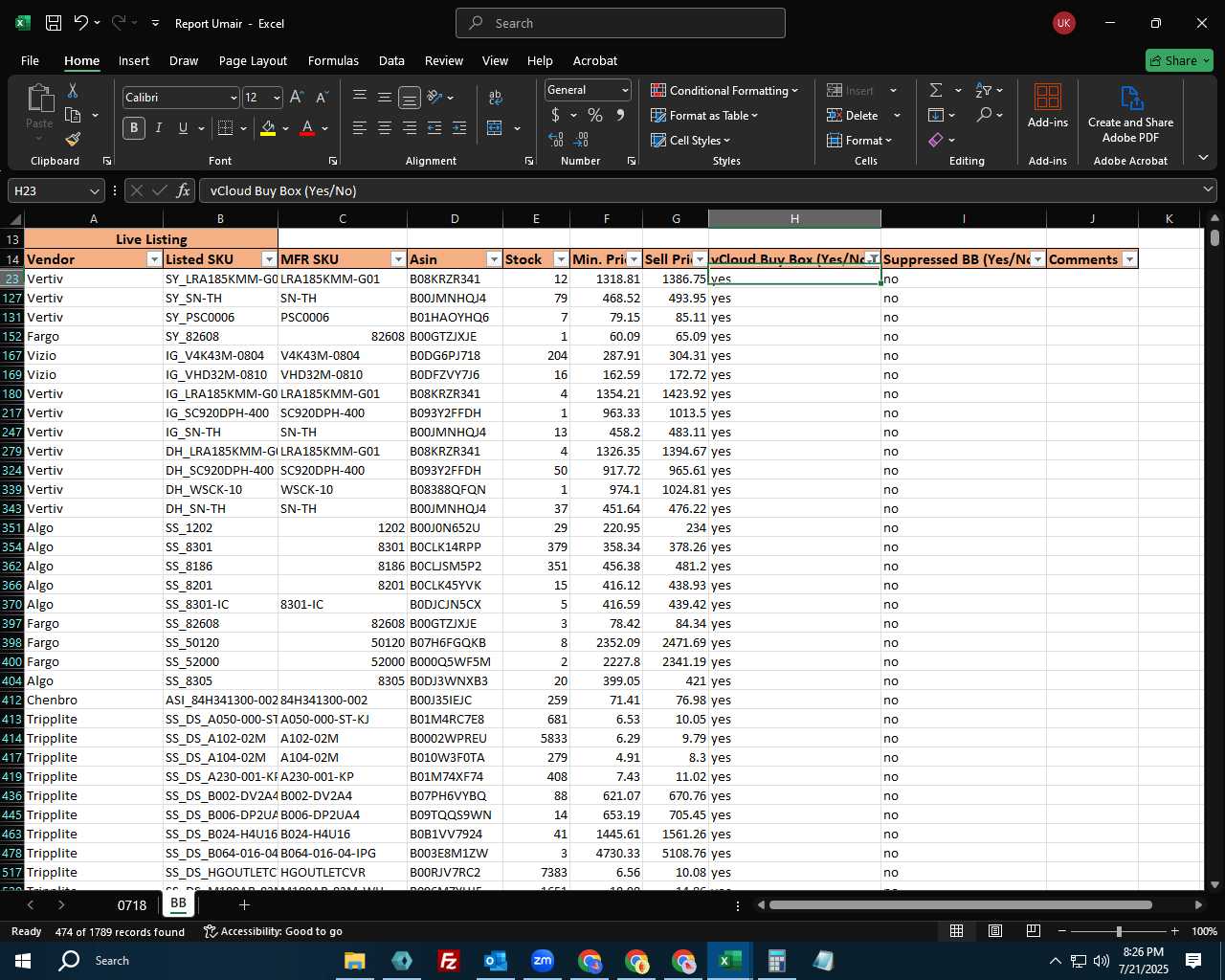Click Cell Styles button
1225x980 pixels.
coord(691,140)
